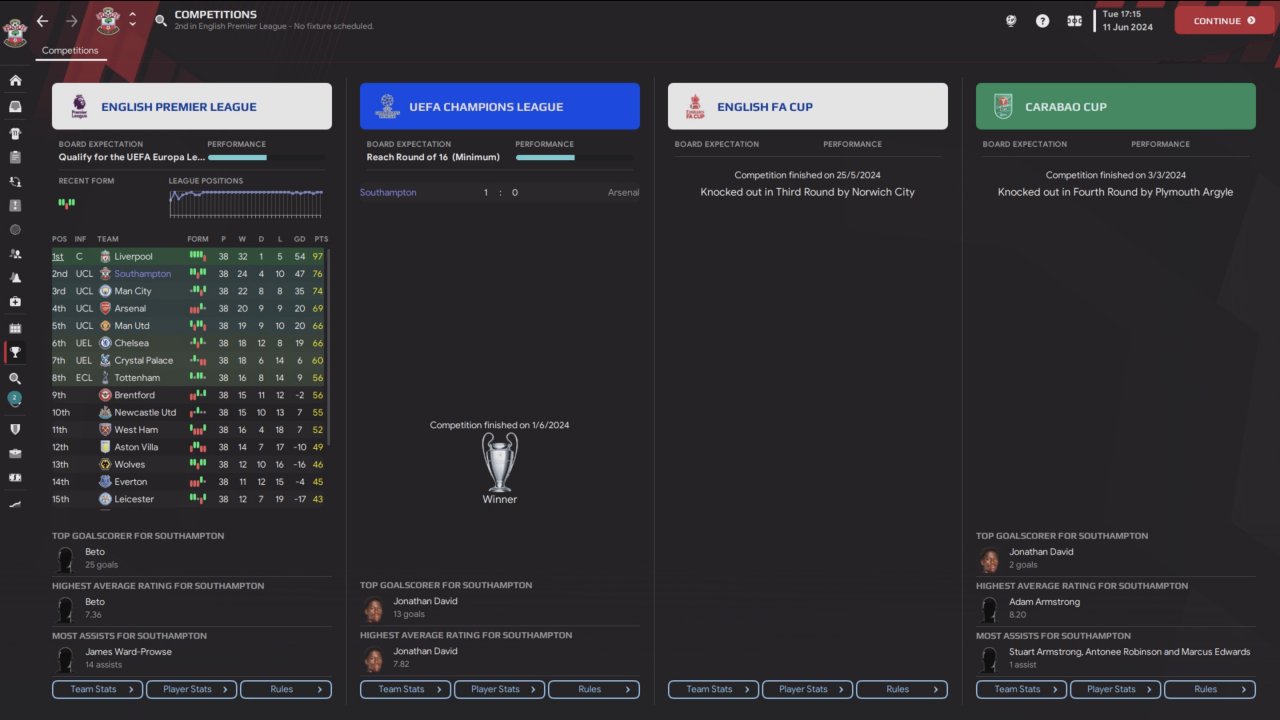
Task: Open FA Cup Player Stats
Action: tap(808, 689)
